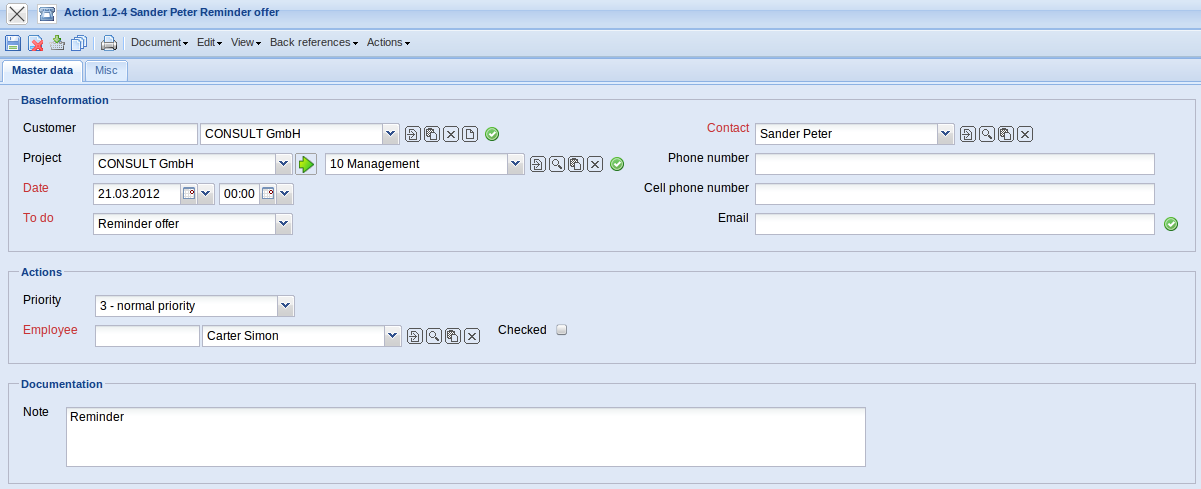Click into the Phone number field

(954, 164)
